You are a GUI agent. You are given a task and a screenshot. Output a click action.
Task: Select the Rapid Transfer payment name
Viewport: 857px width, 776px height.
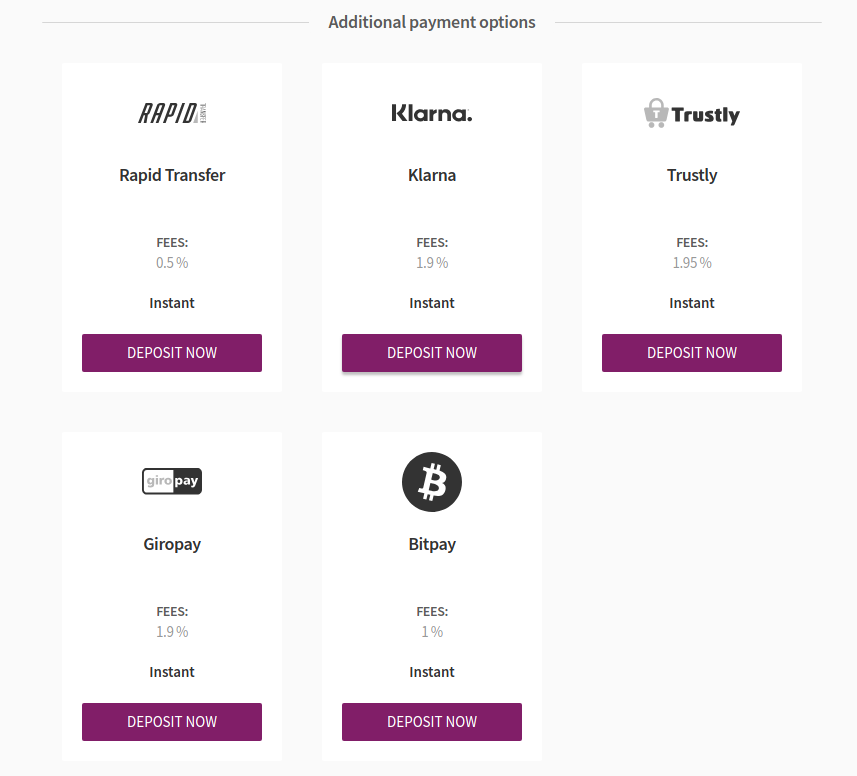[x=171, y=175]
